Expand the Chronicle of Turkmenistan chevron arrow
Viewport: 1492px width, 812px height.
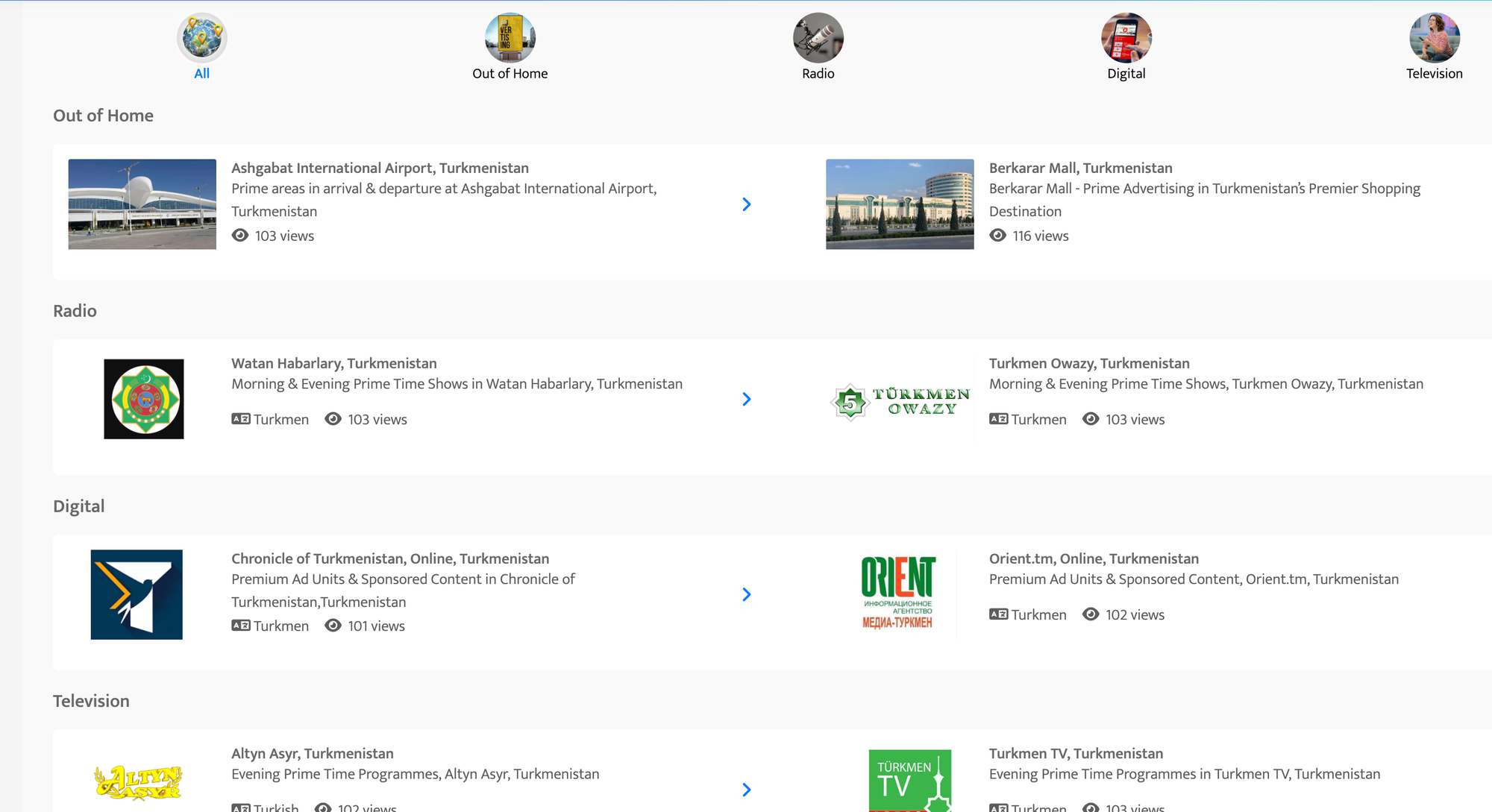[746, 594]
